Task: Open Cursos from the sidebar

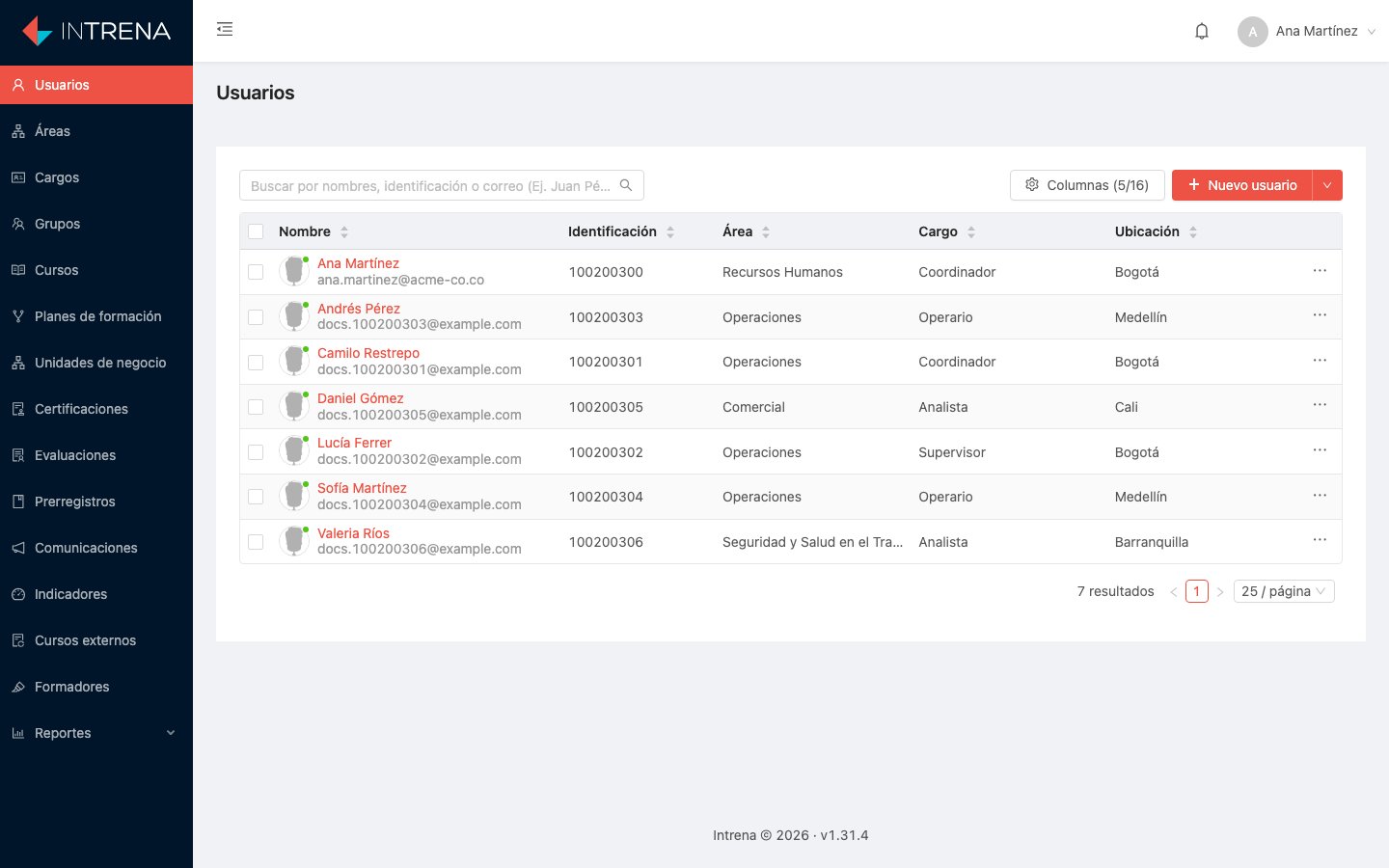Action: (96, 270)
